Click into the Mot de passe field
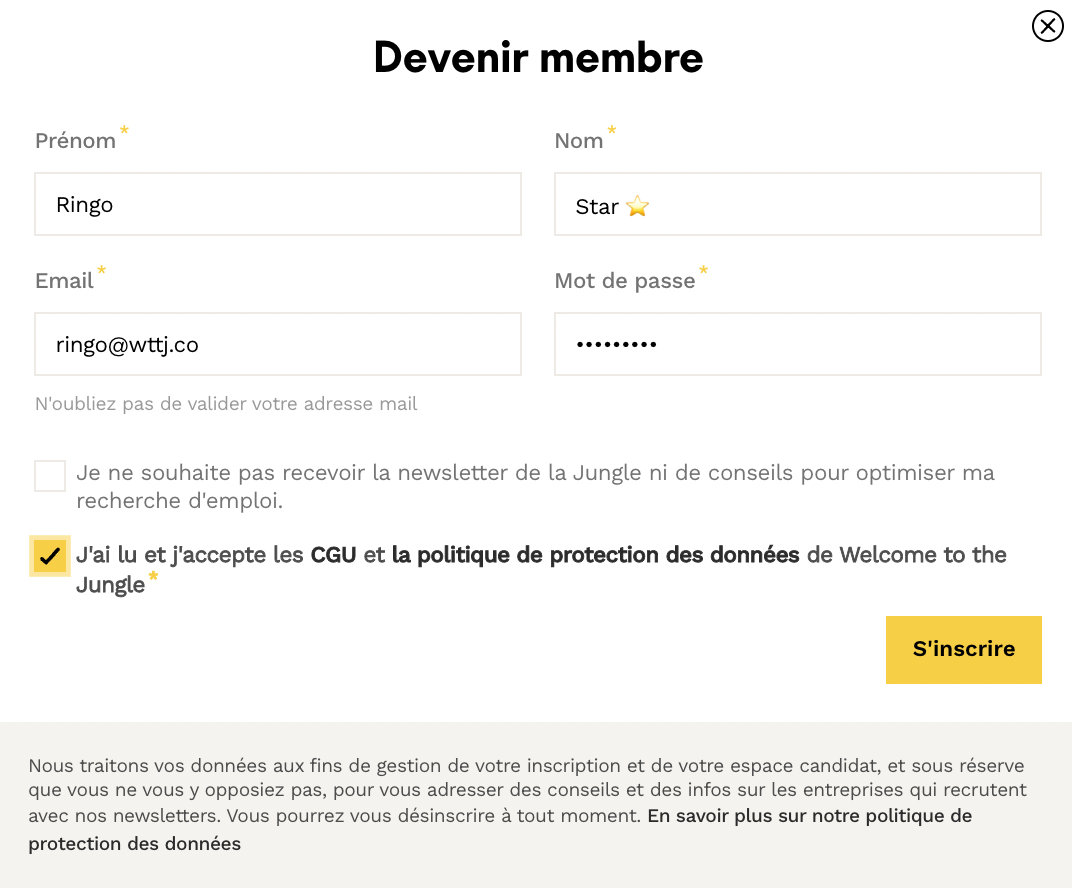Image resolution: width=1072 pixels, height=888 pixels. coord(797,344)
